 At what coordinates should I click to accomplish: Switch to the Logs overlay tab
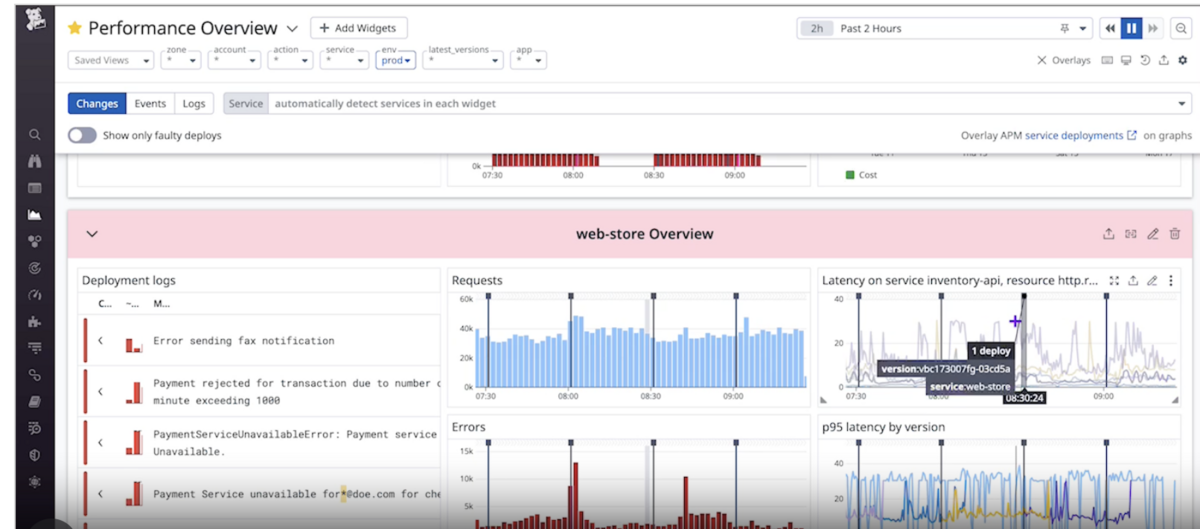coord(194,103)
